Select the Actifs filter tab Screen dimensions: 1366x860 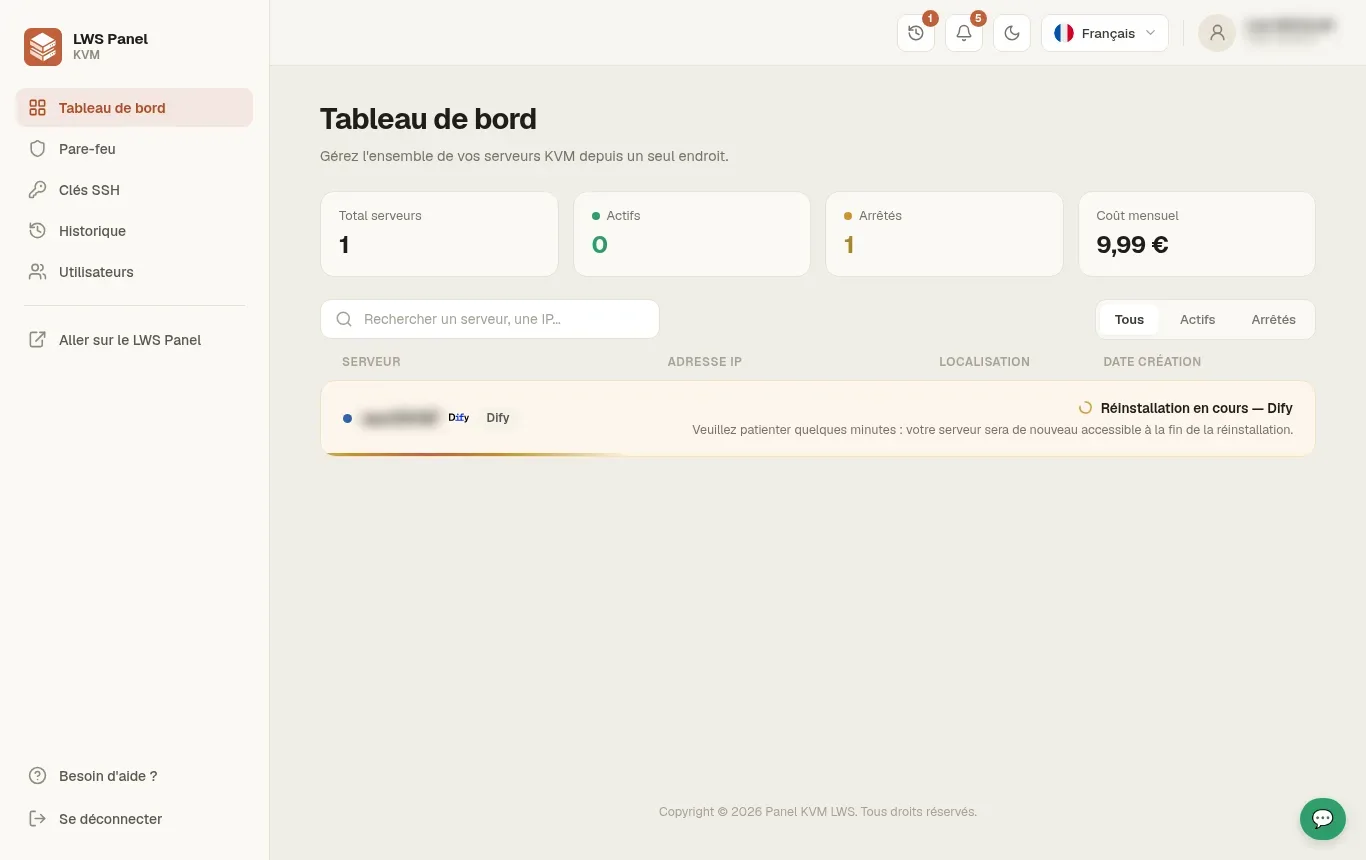coord(1197,320)
